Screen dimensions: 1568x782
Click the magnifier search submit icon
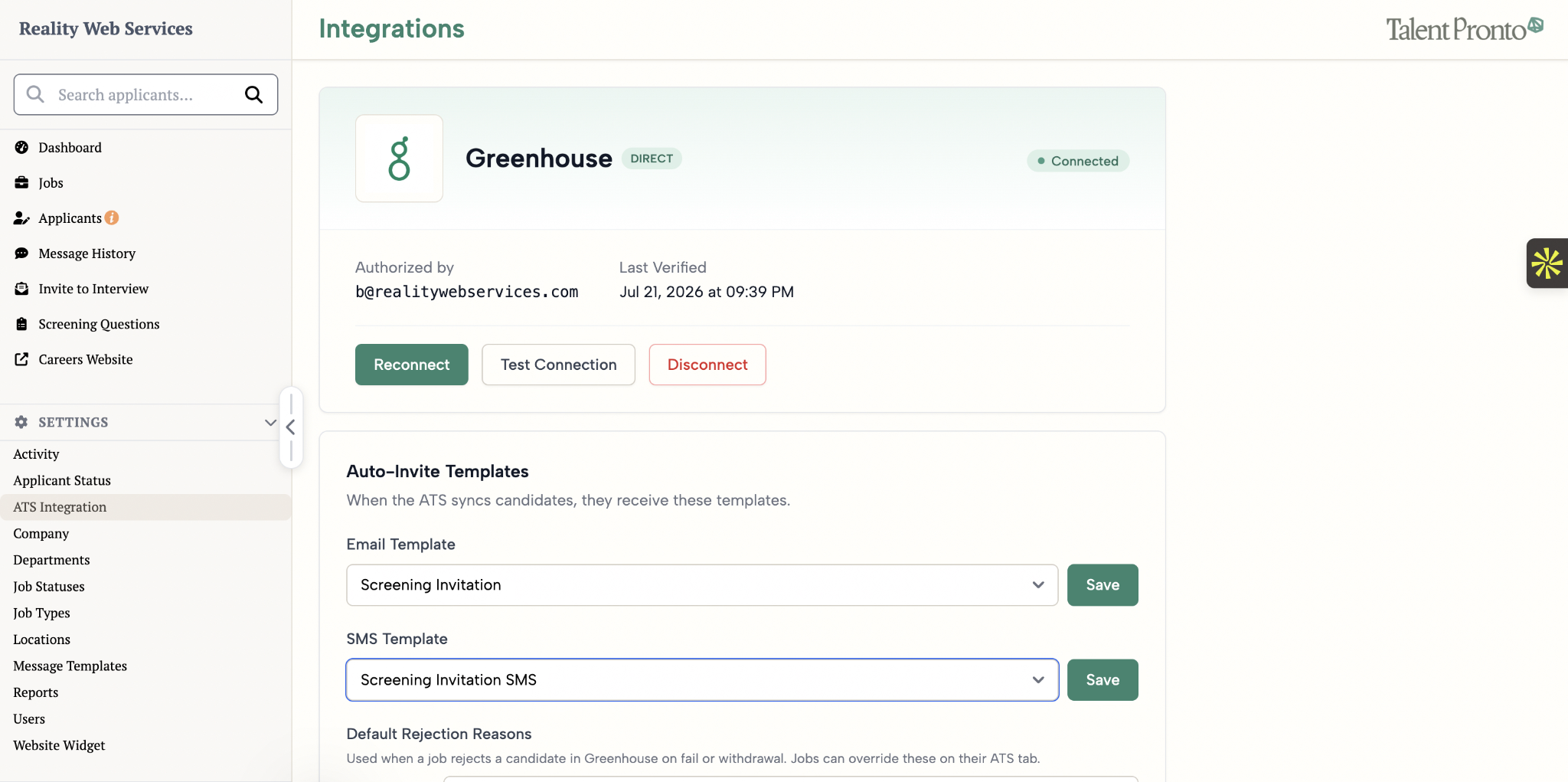coord(253,94)
